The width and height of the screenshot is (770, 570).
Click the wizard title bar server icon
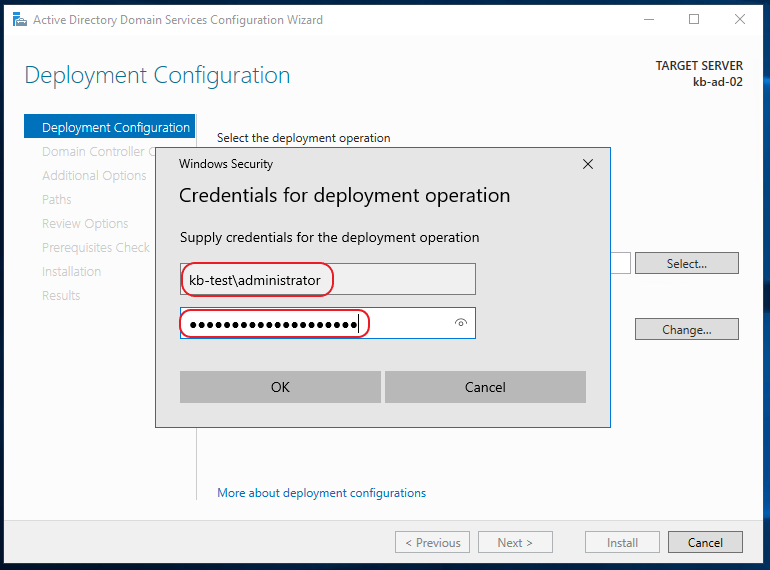tap(20, 20)
